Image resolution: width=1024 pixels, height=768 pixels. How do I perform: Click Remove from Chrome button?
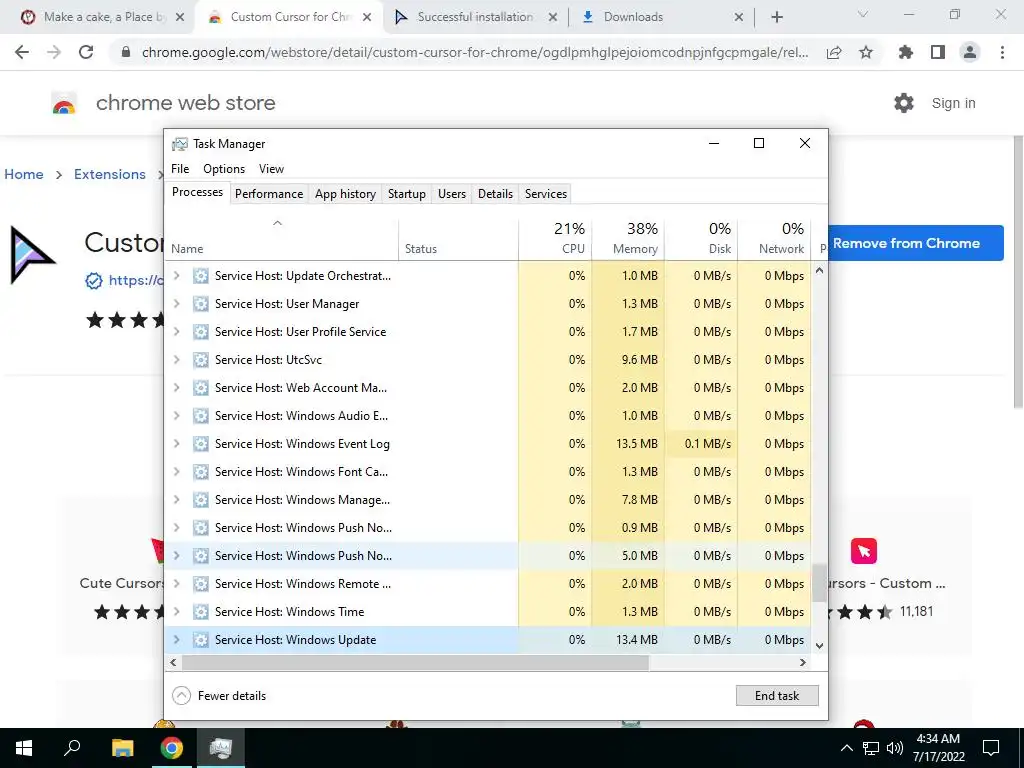point(916,243)
